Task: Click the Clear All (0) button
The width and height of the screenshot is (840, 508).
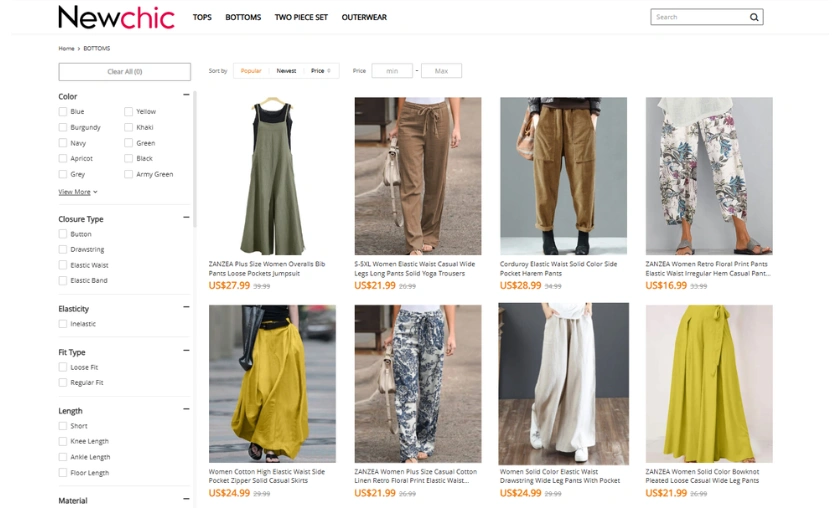Action: pos(124,72)
